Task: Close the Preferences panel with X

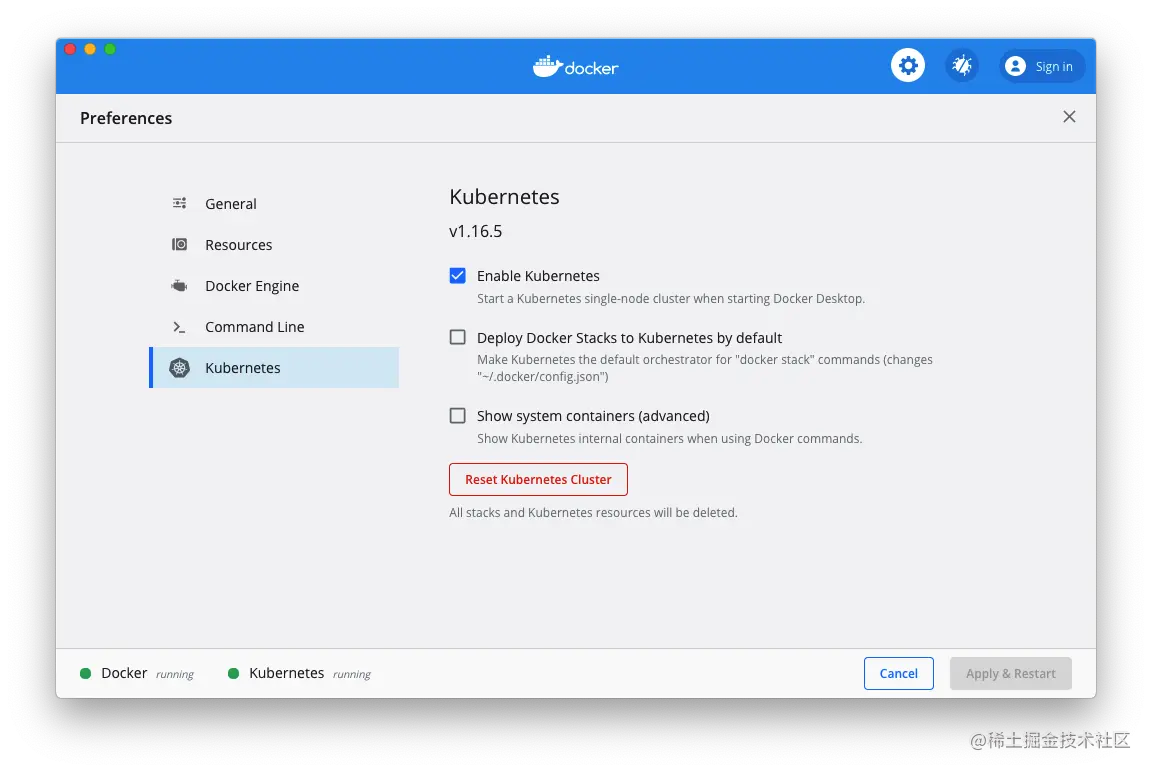Action: tap(1069, 117)
